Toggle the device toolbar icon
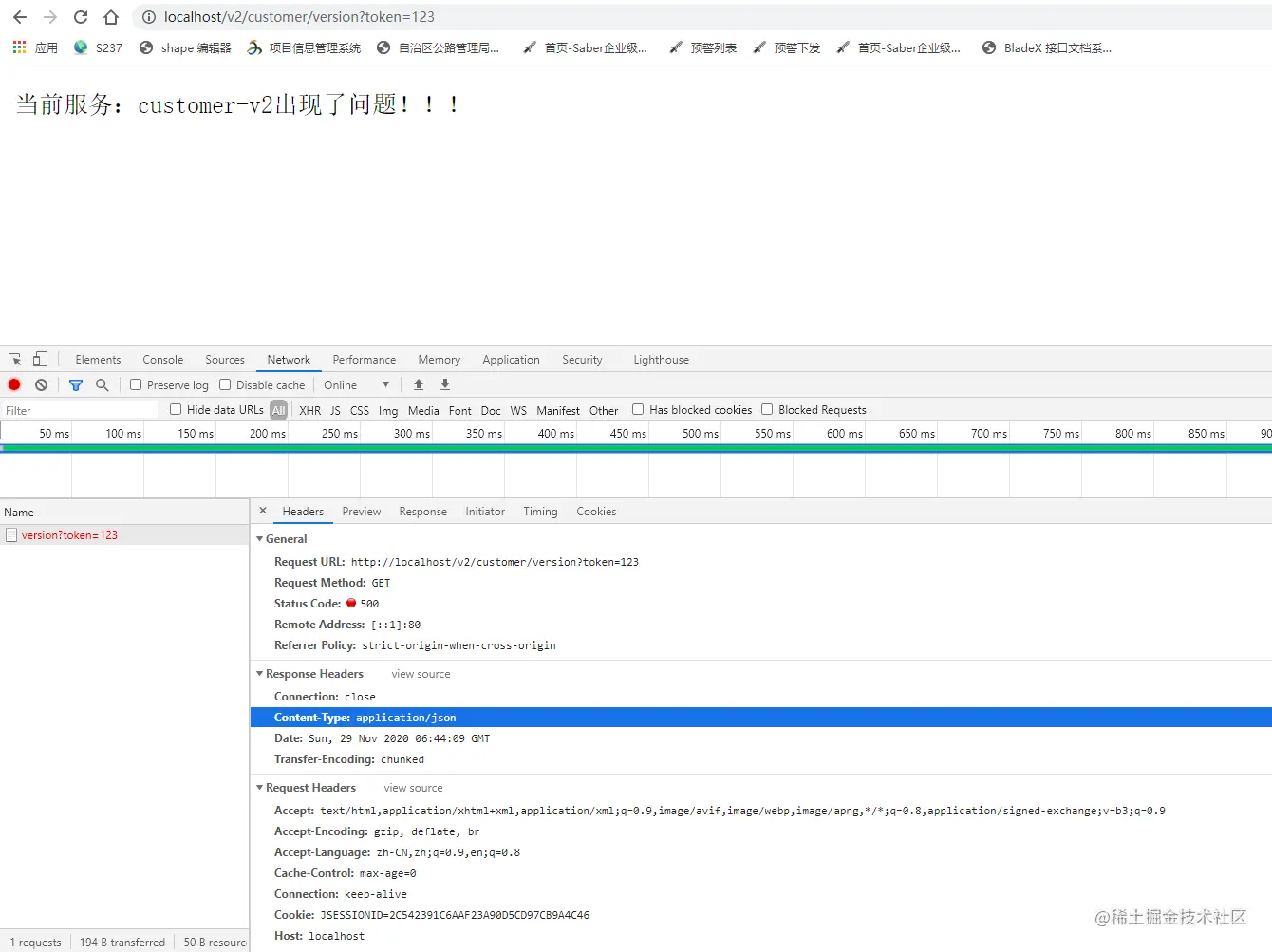The image size is (1272, 952). point(40,360)
